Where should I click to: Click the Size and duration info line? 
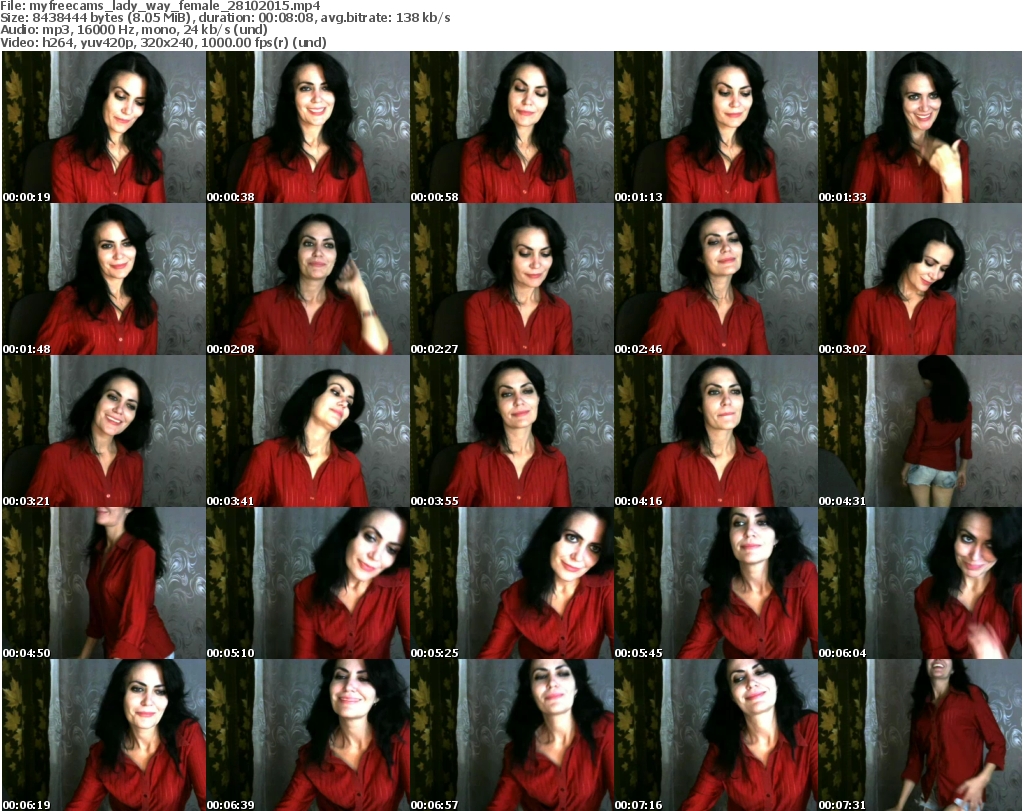tap(225, 18)
